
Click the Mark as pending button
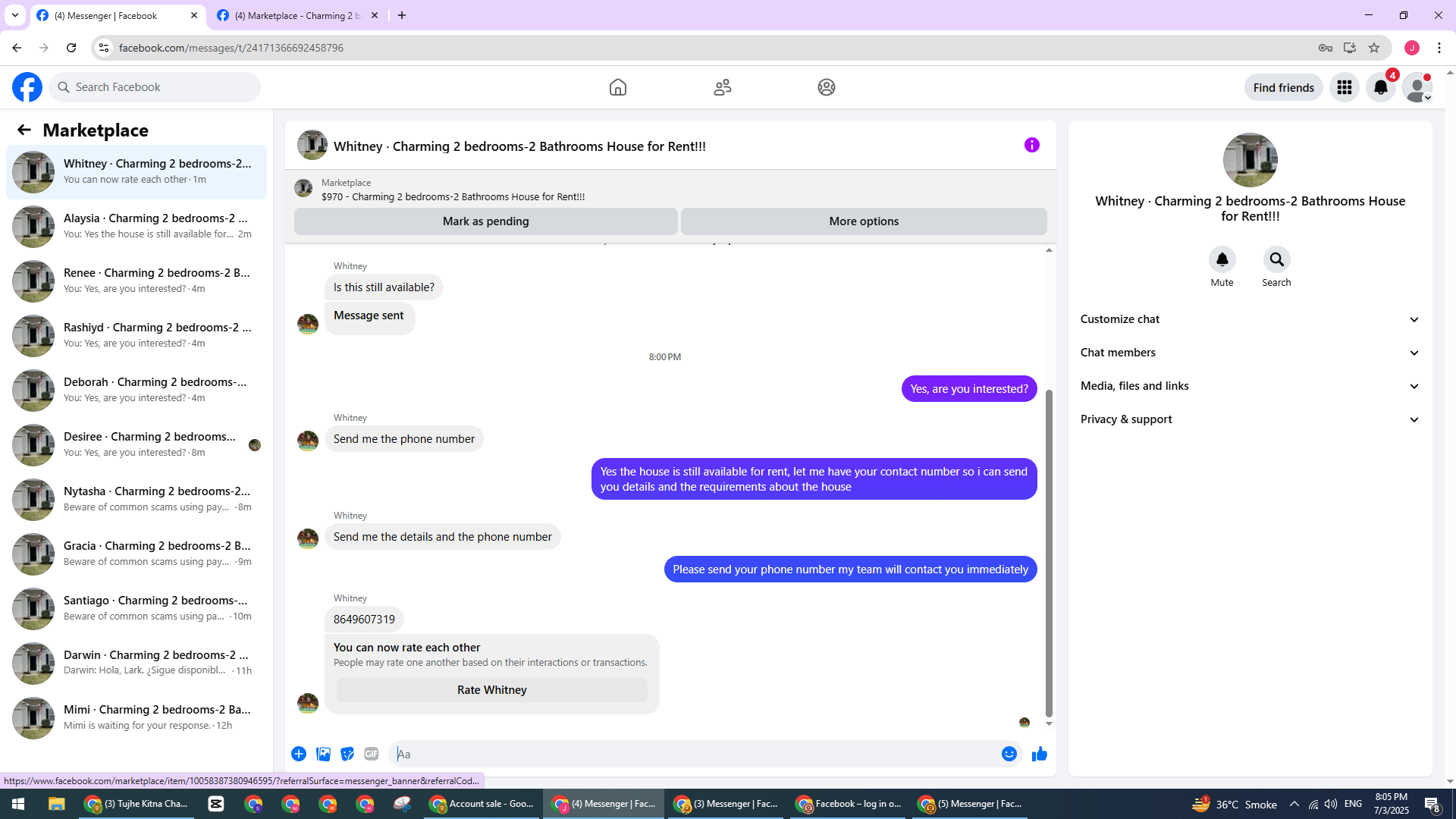485,221
